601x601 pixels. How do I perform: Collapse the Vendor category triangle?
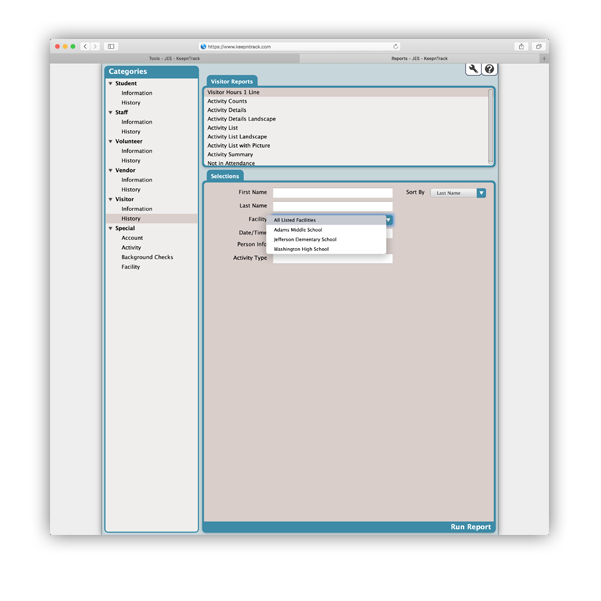pos(110,170)
